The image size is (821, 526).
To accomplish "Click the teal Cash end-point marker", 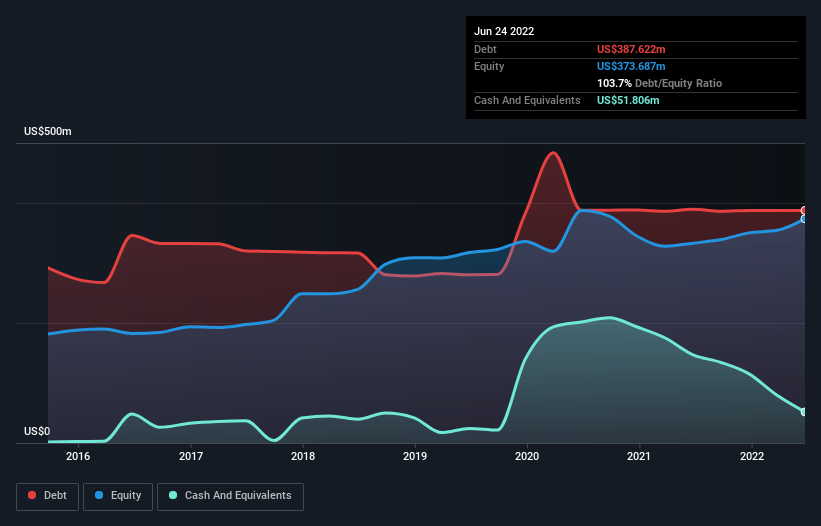I will pos(804,412).
